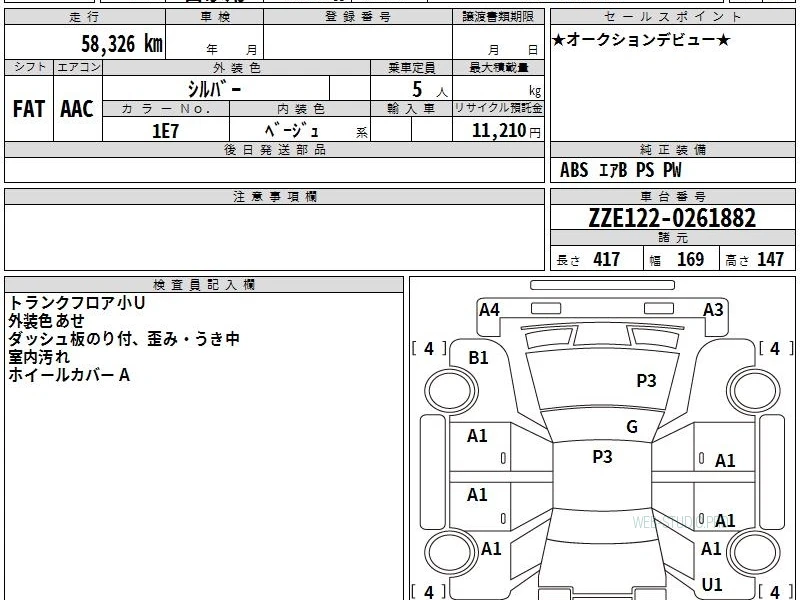800x600 pixels.
Task: Select the 検査員記入欄 header bar
Action: (x=204, y=285)
